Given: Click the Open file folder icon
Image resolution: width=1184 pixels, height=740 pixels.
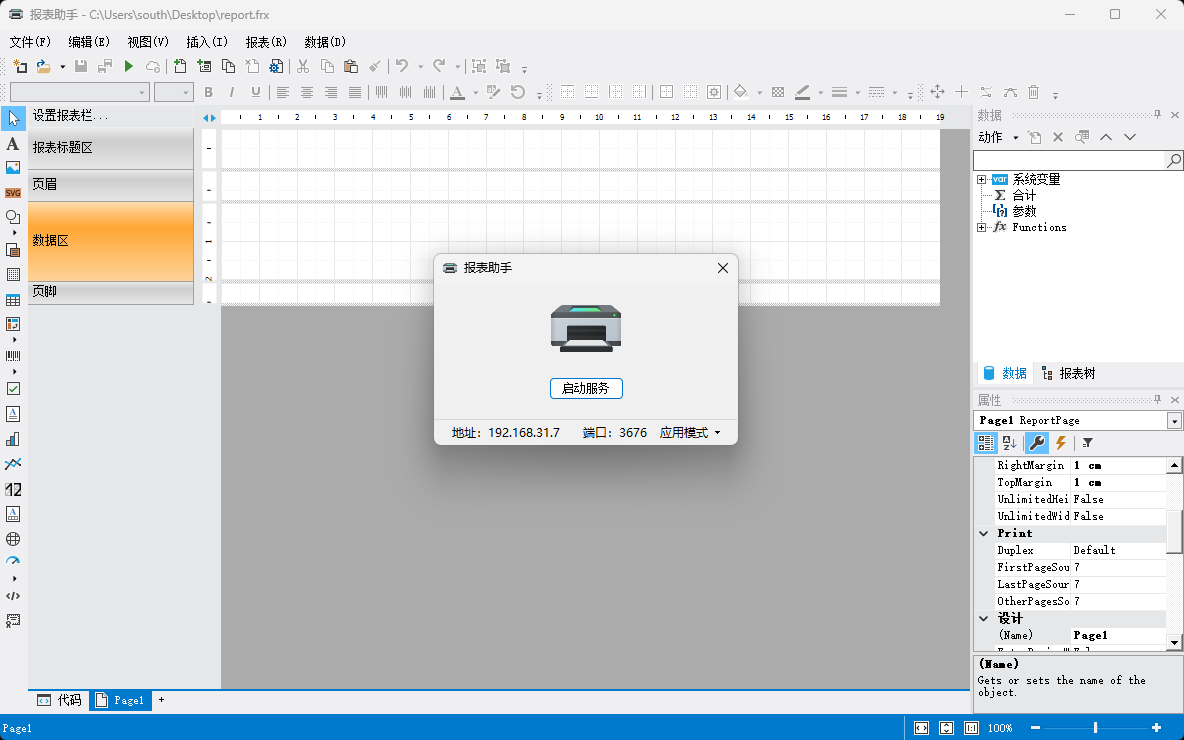Looking at the screenshot, I should (x=43, y=66).
